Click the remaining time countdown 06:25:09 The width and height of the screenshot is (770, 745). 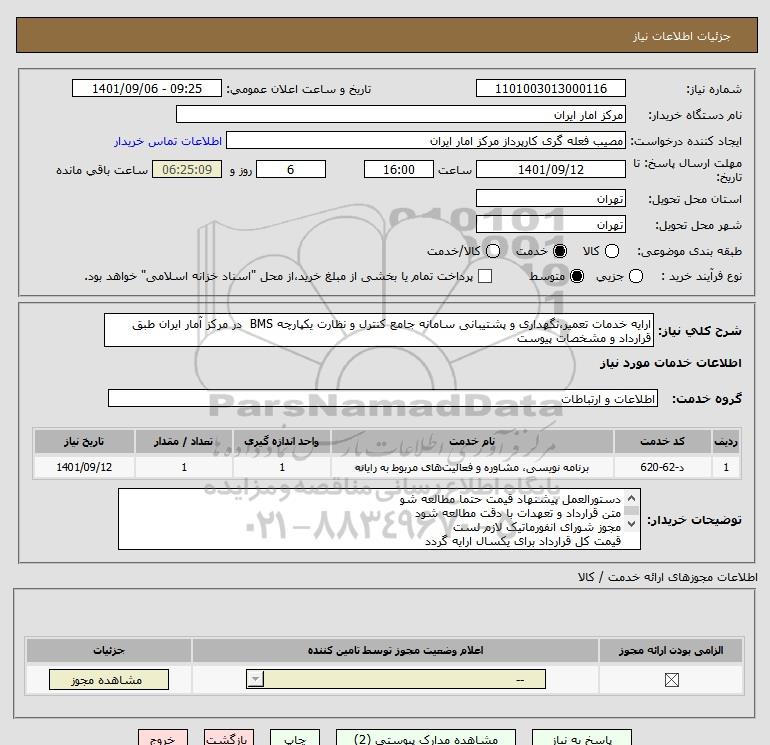point(187,169)
